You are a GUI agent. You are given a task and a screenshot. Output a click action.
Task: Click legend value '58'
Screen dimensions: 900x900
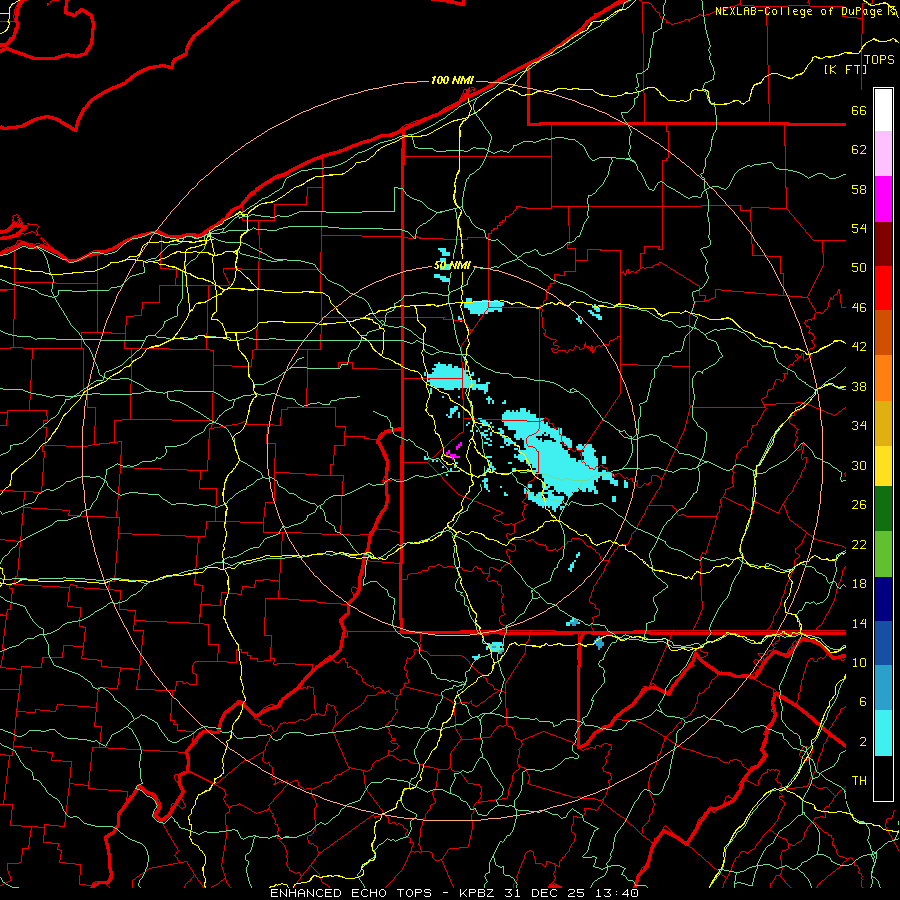pyautogui.click(x=859, y=189)
